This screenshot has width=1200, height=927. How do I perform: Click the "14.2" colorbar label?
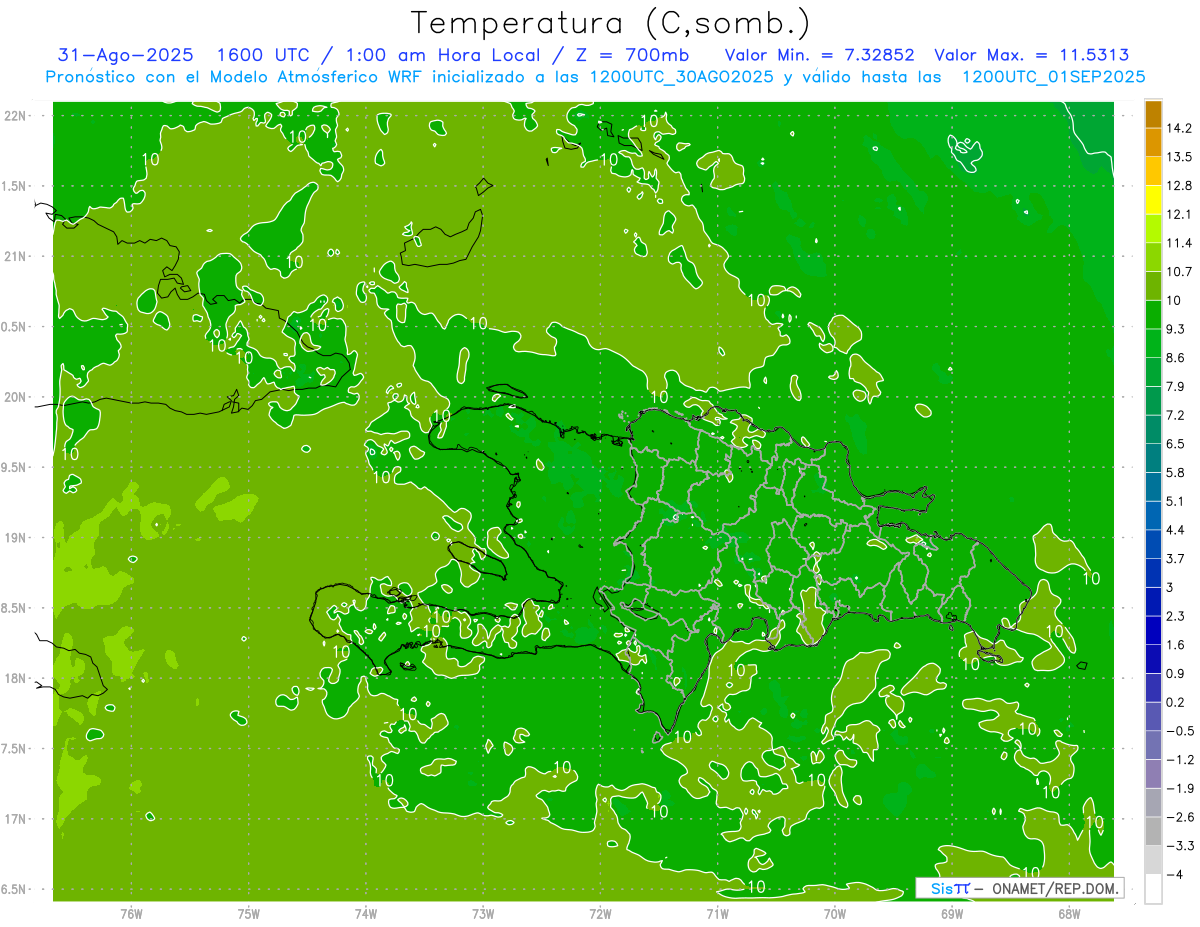click(x=1179, y=128)
